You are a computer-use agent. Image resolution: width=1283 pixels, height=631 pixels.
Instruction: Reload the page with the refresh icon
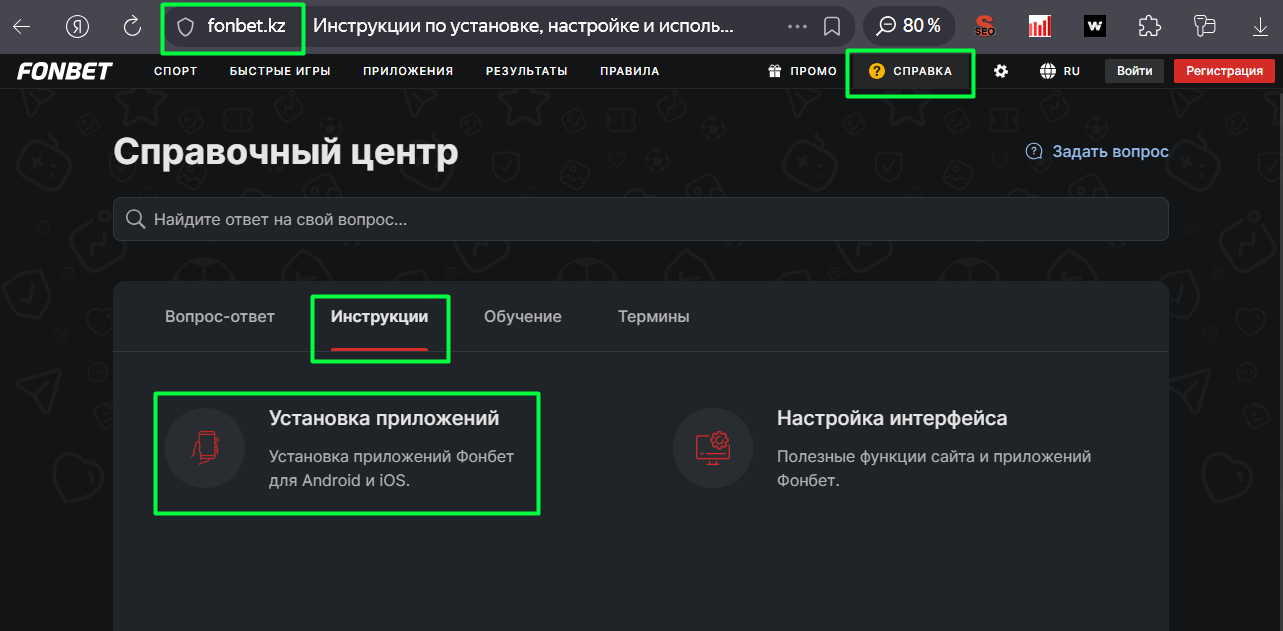(x=132, y=27)
